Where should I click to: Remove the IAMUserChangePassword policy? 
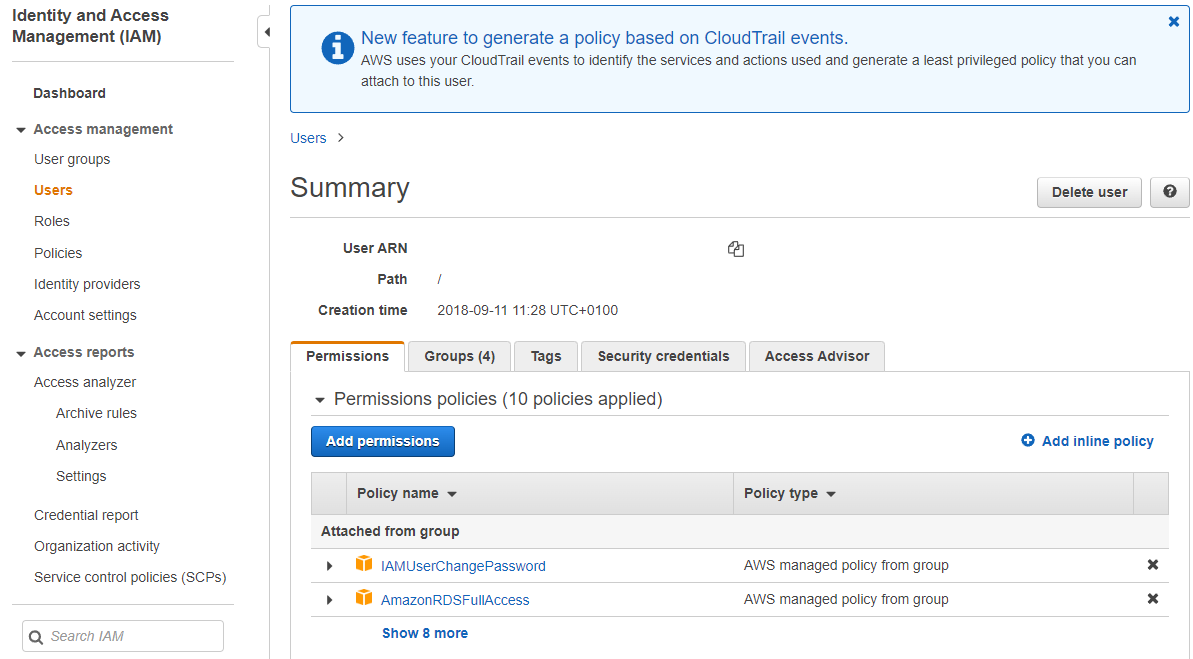[x=1152, y=565]
